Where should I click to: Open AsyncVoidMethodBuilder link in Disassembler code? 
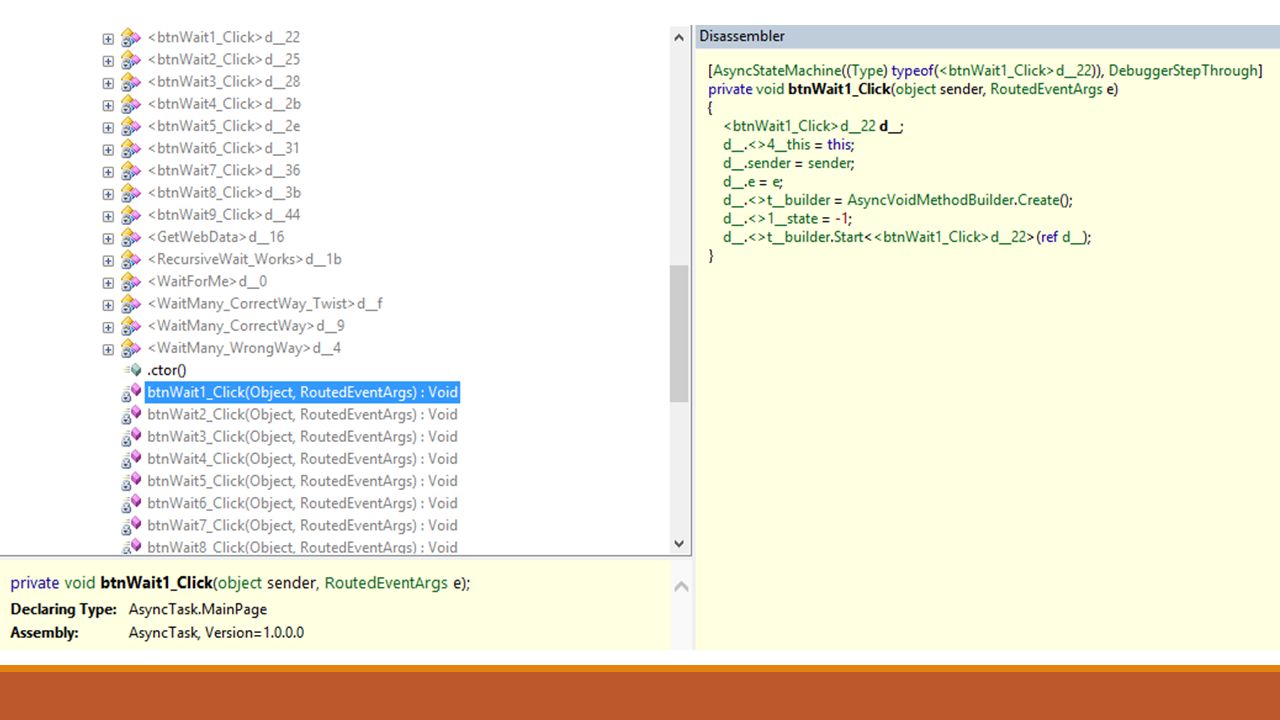[x=930, y=200]
